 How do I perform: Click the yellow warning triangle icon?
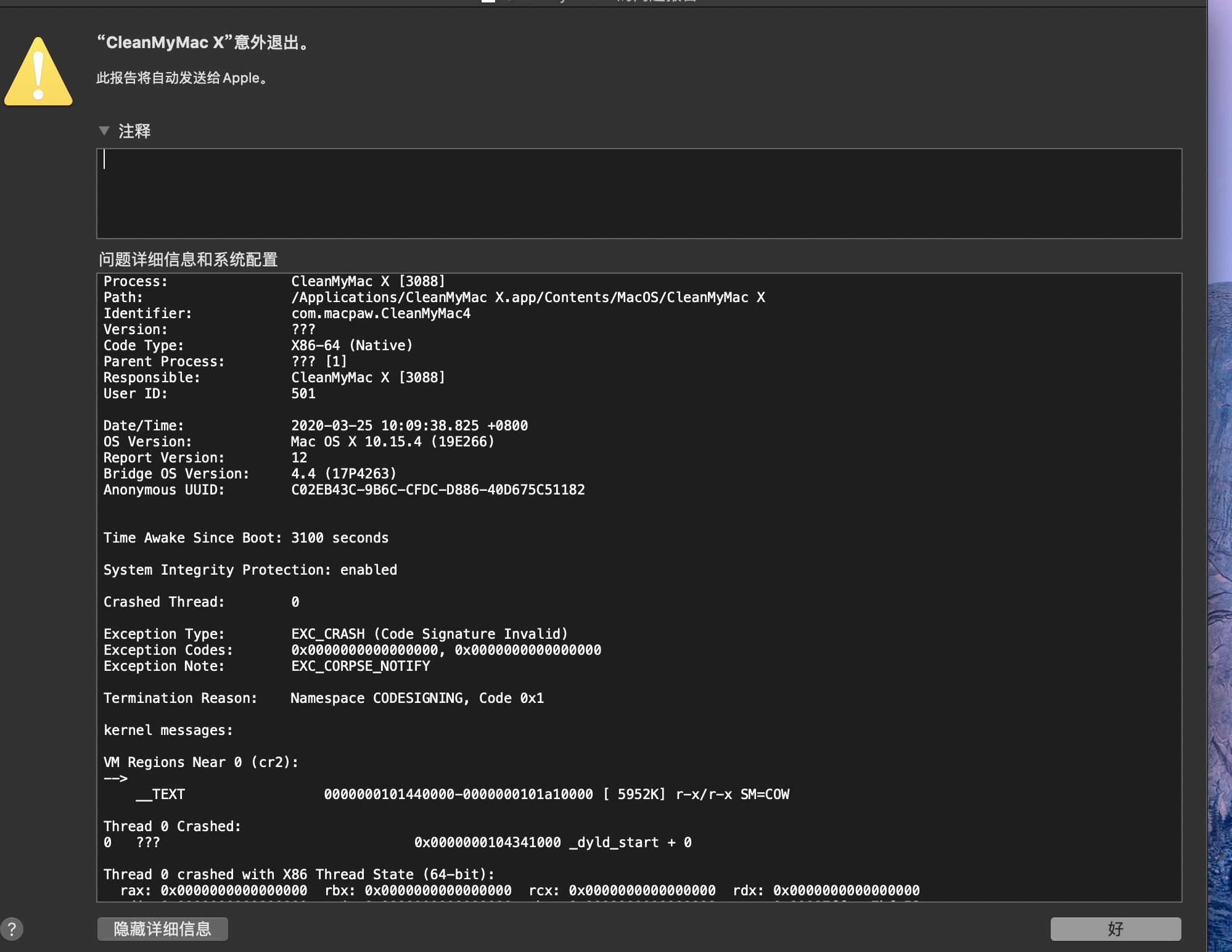pyautogui.click(x=38, y=72)
